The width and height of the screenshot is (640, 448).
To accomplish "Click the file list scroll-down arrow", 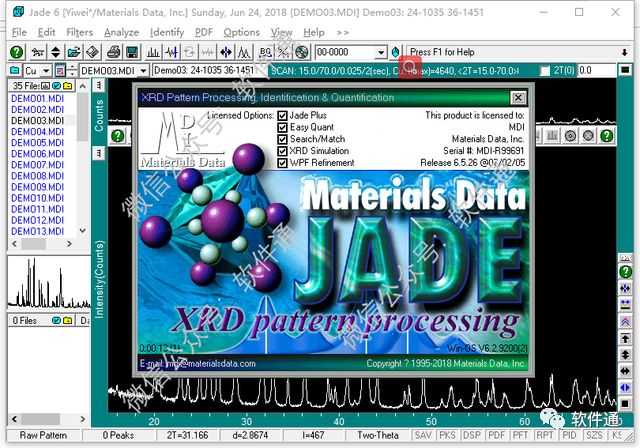I will 83,231.
